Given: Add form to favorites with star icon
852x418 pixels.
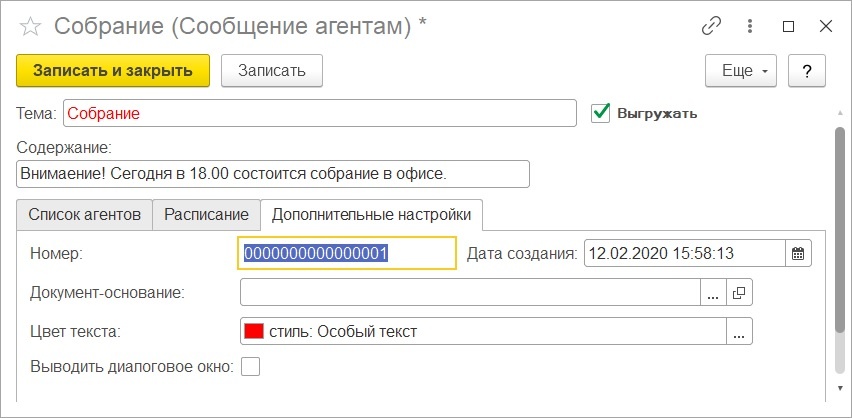Looking at the screenshot, I should coord(30,27).
